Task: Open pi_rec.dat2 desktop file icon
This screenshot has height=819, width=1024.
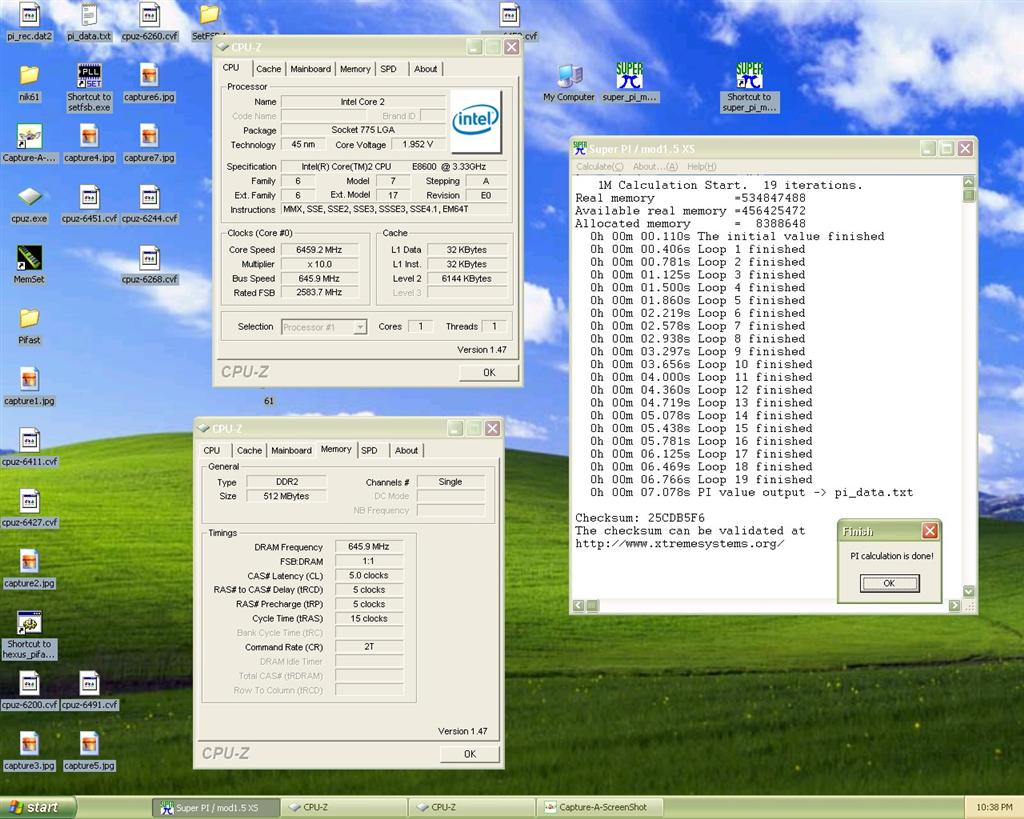Action: coord(29,22)
